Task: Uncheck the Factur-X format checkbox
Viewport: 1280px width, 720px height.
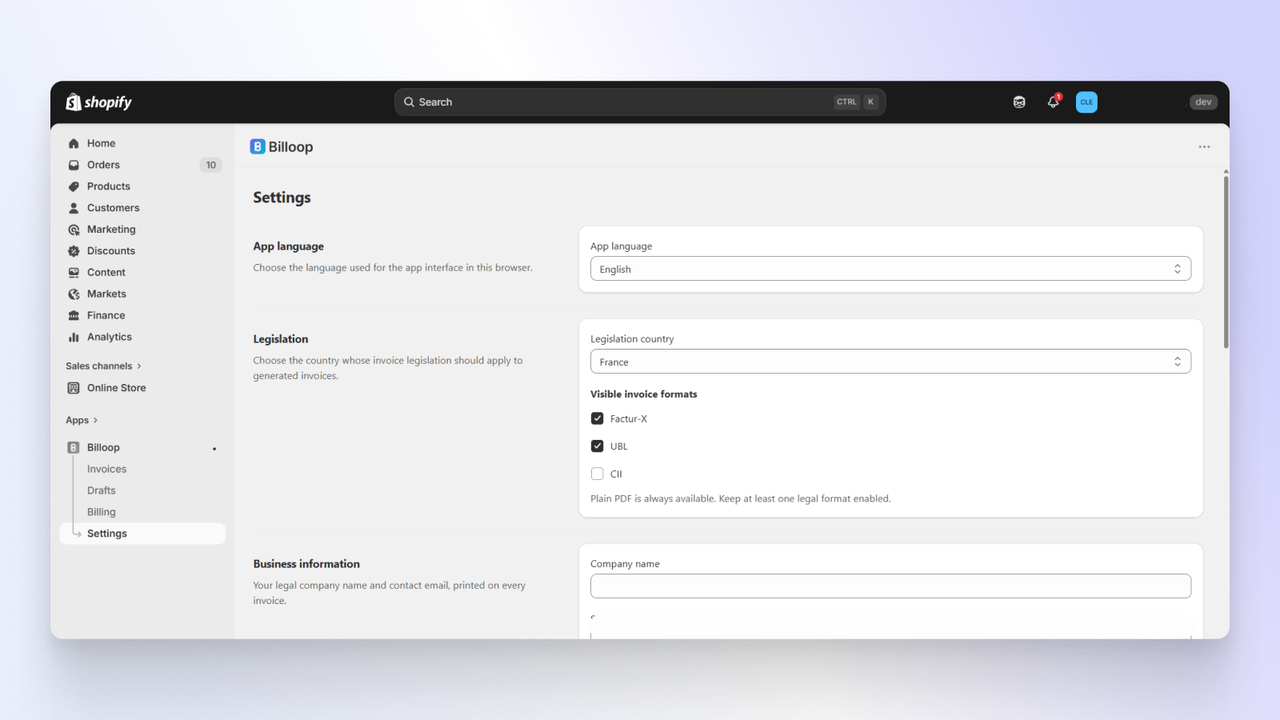Action: click(597, 419)
